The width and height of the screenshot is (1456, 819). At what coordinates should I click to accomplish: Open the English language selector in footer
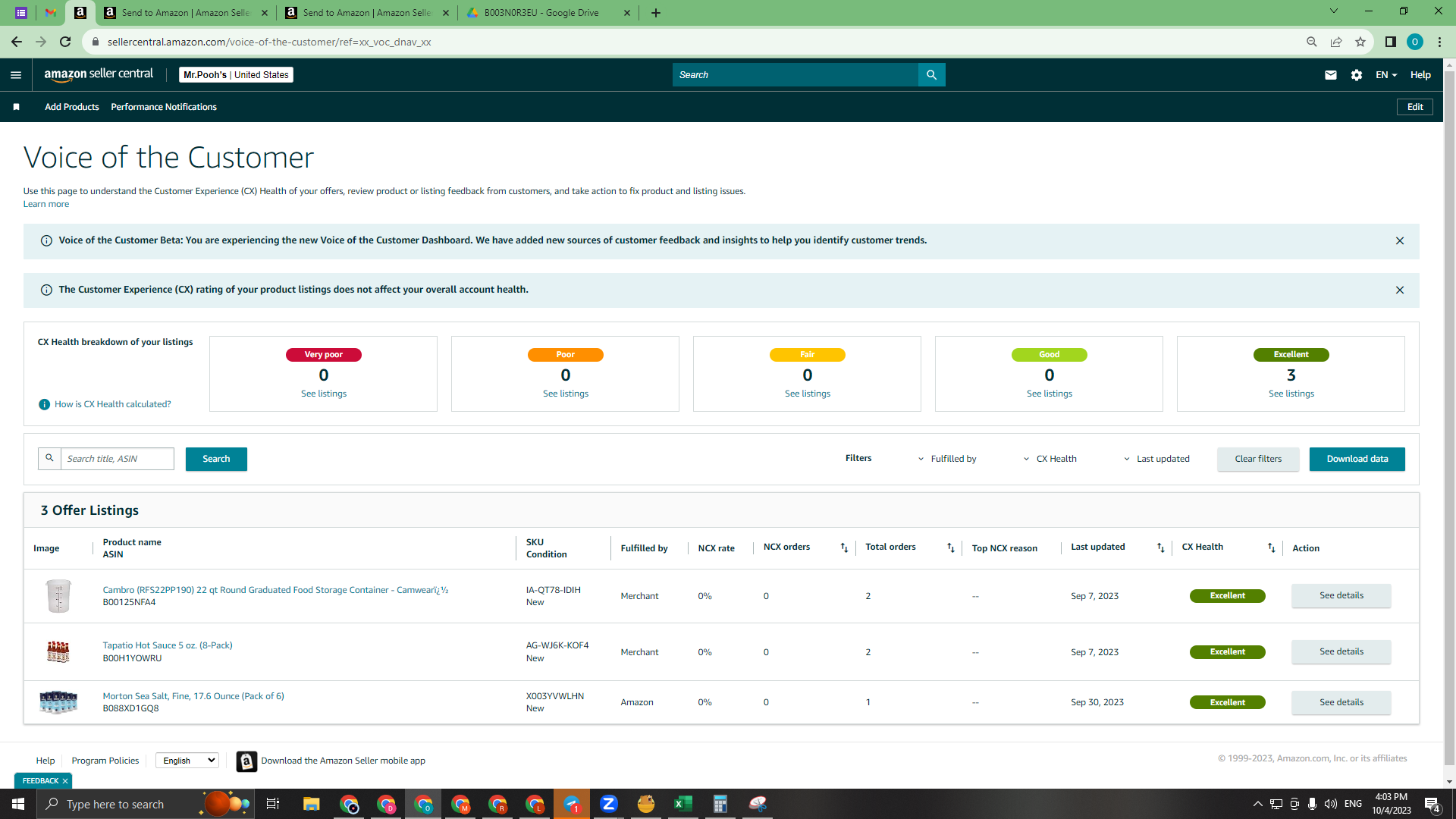pyautogui.click(x=187, y=761)
